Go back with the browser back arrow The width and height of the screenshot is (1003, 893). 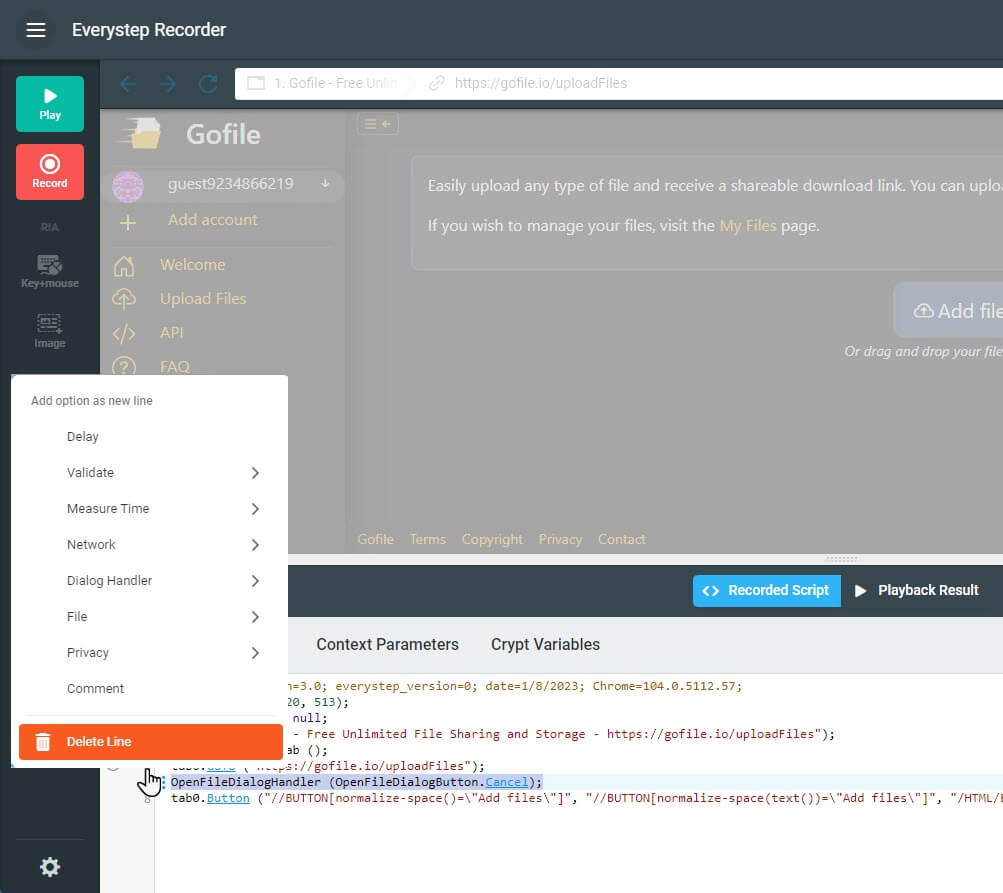click(128, 84)
